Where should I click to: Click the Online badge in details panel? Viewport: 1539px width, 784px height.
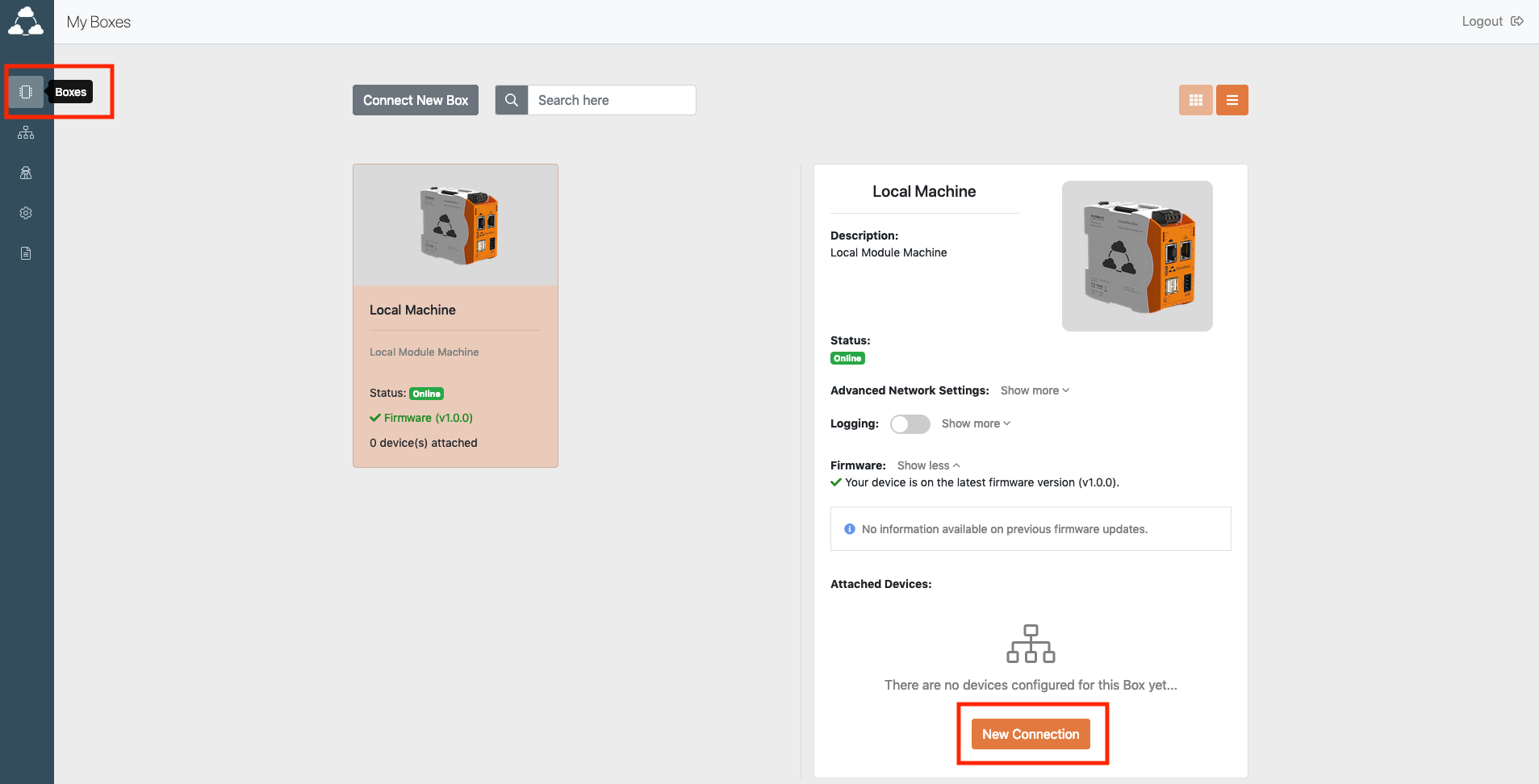(847, 358)
